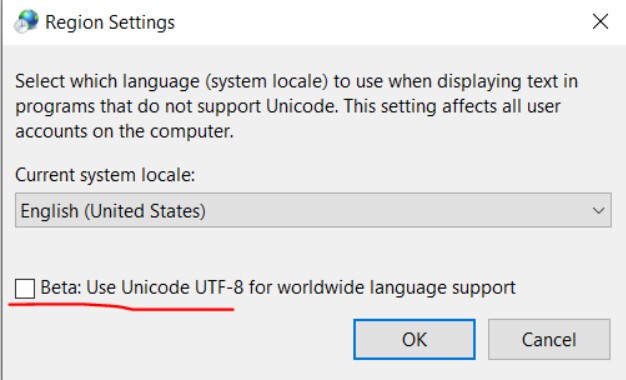The width and height of the screenshot is (626, 380).
Task: Expand the system locale dropdown arrow
Action: point(598,210)
